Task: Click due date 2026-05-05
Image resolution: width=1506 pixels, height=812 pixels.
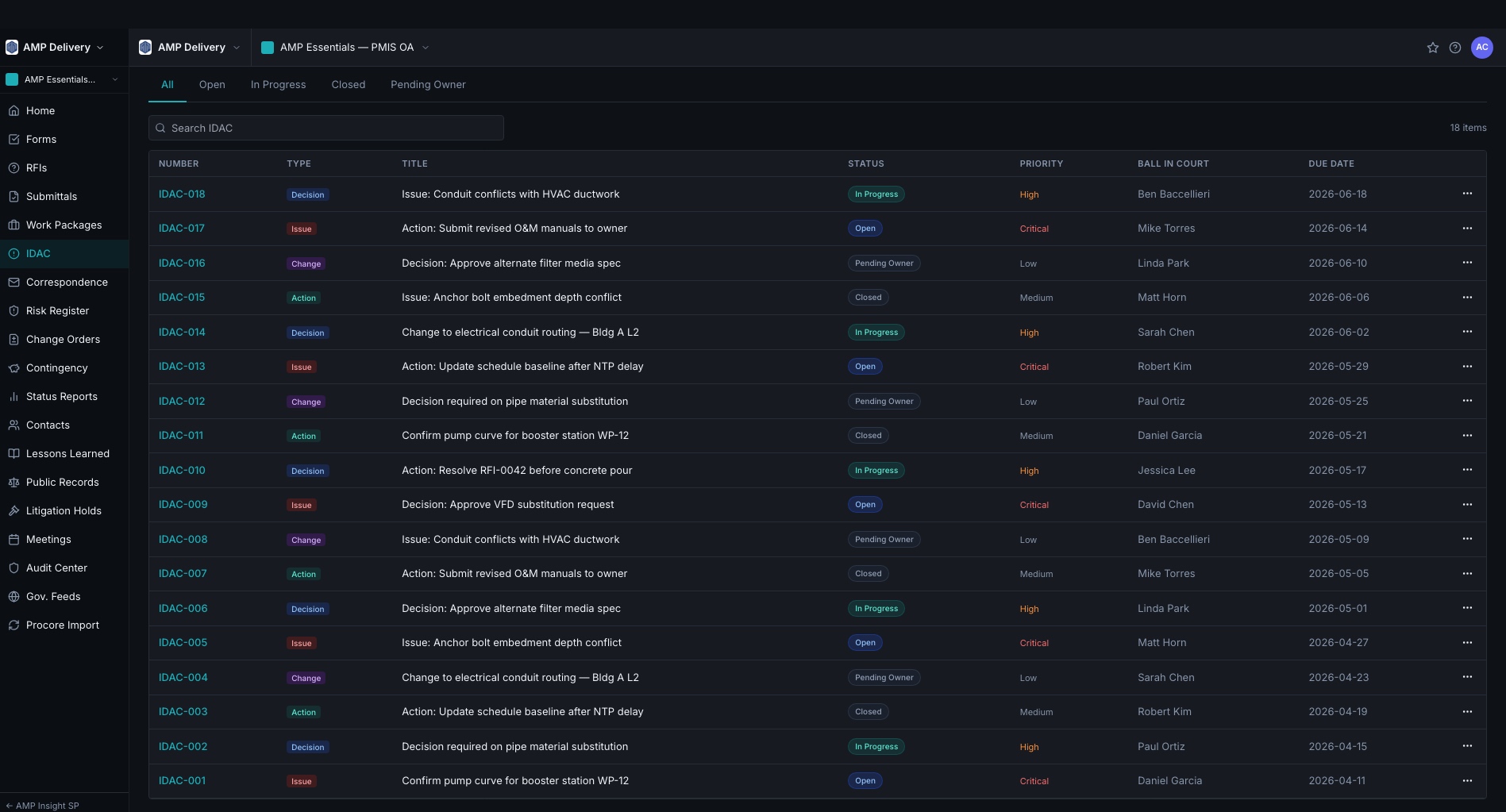Action: click(x=1338, y=574)
